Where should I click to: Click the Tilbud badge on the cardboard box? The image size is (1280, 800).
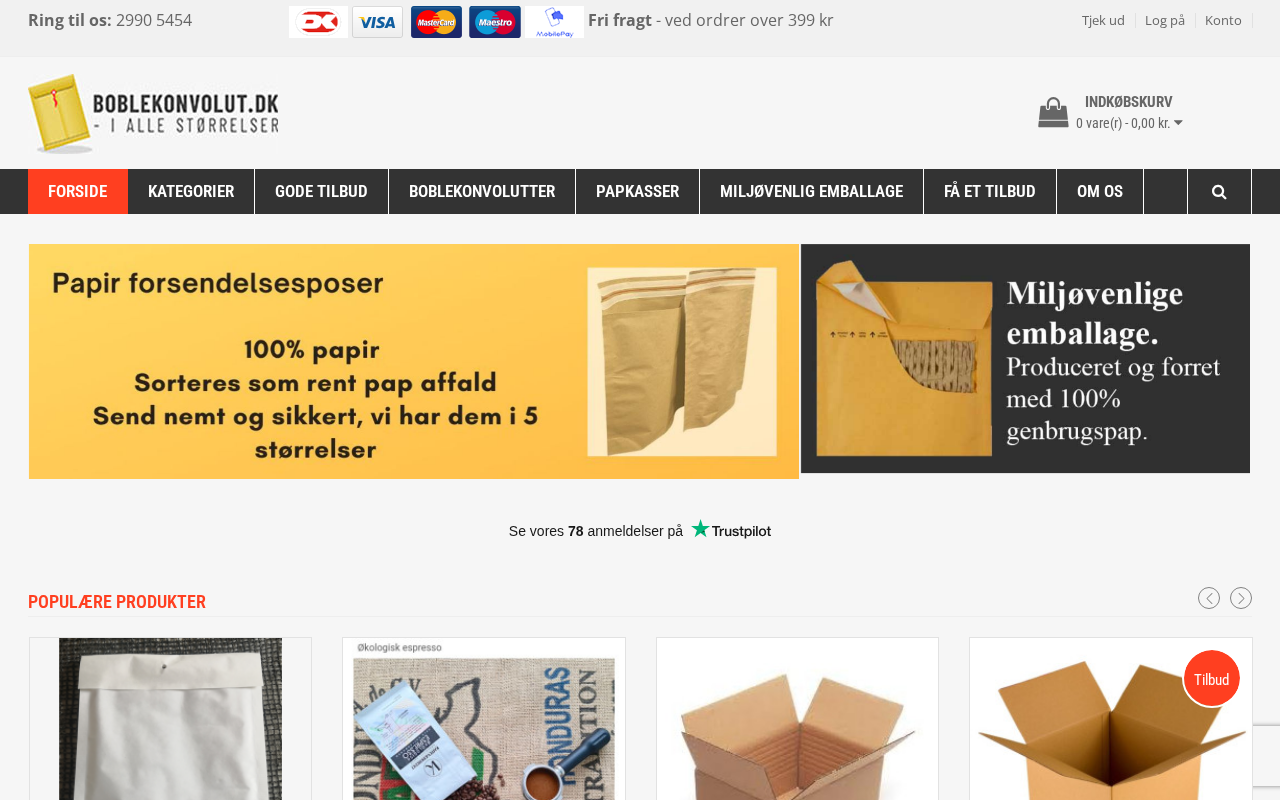(x=1212, y=679)
